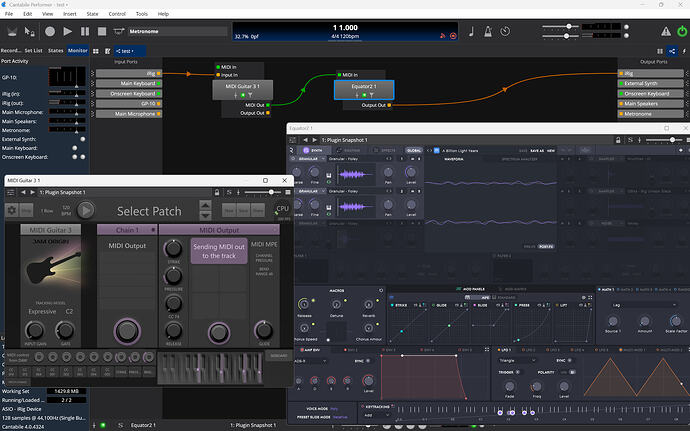Click the Equator2 1 plugin node
This screenshot has width=690, height=431.
pos(364,89)
